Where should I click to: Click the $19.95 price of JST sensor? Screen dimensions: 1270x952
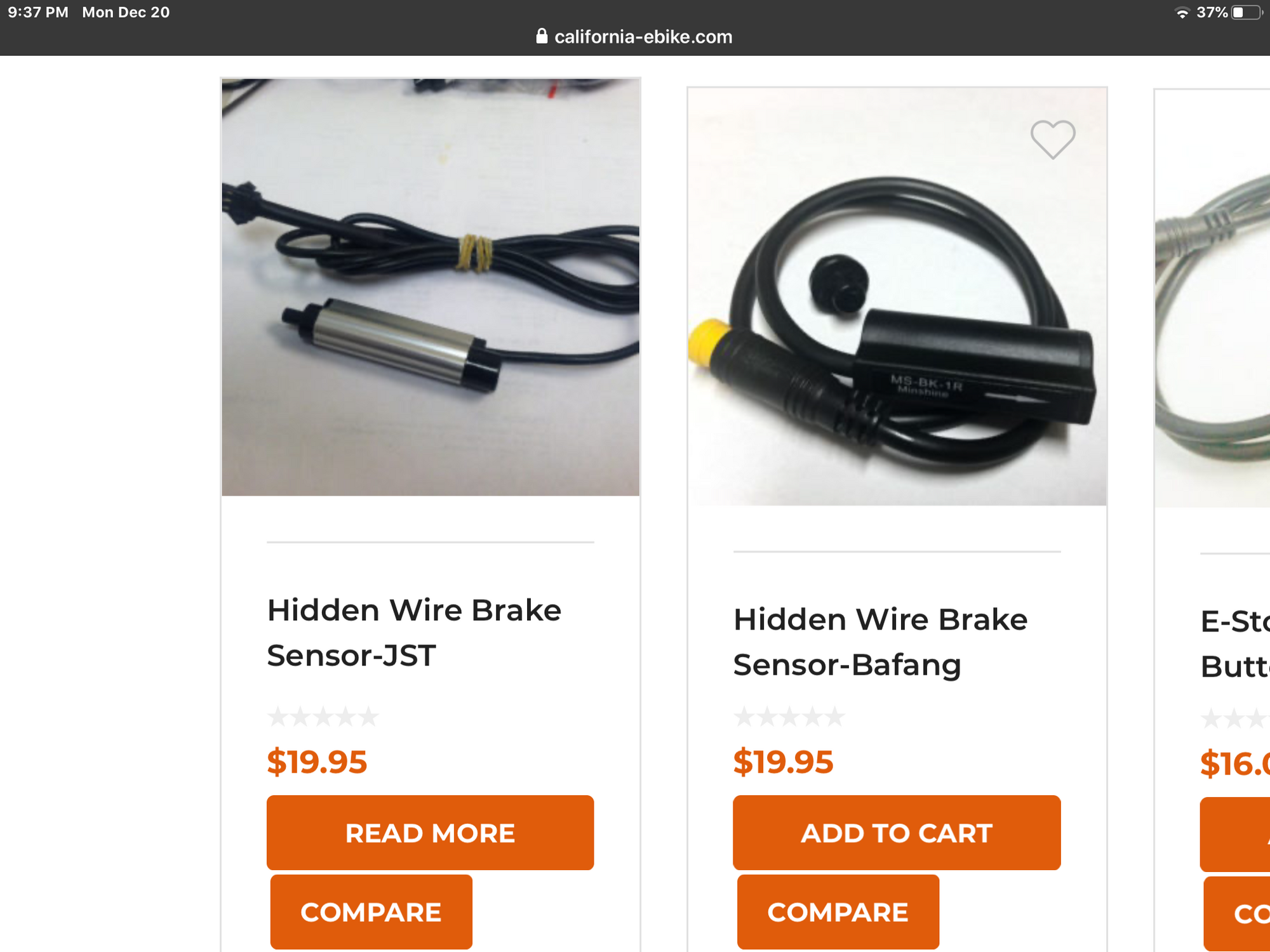coord(317,762)
